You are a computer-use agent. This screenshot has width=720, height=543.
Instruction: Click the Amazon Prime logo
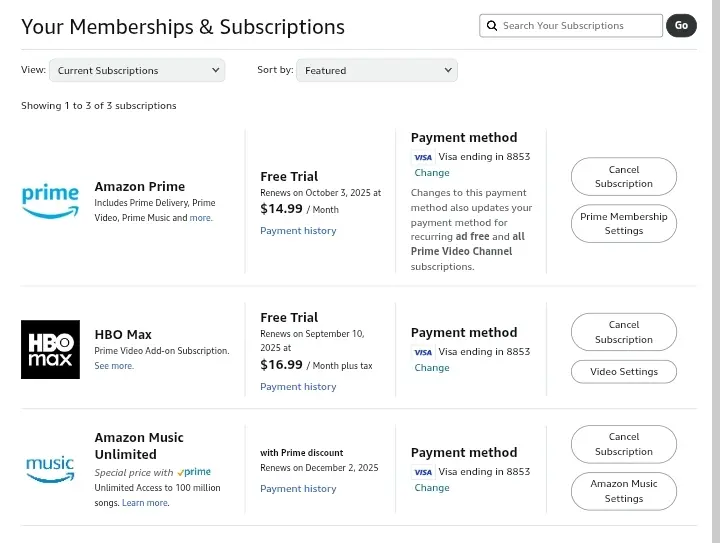50,202
